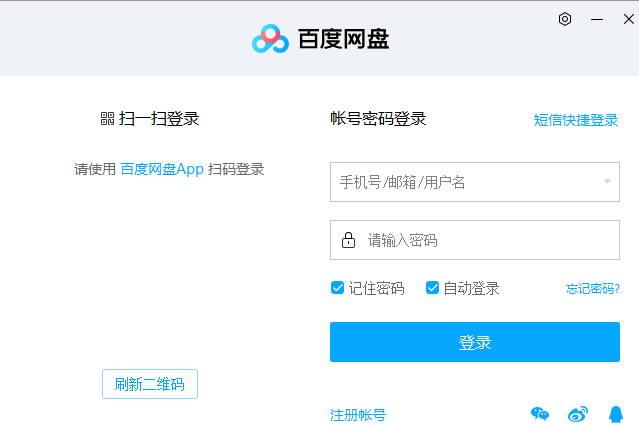Minimize the Baidu Netdisk login window
The width and height of the screenshot is (639, 428).
pos(597,19)
